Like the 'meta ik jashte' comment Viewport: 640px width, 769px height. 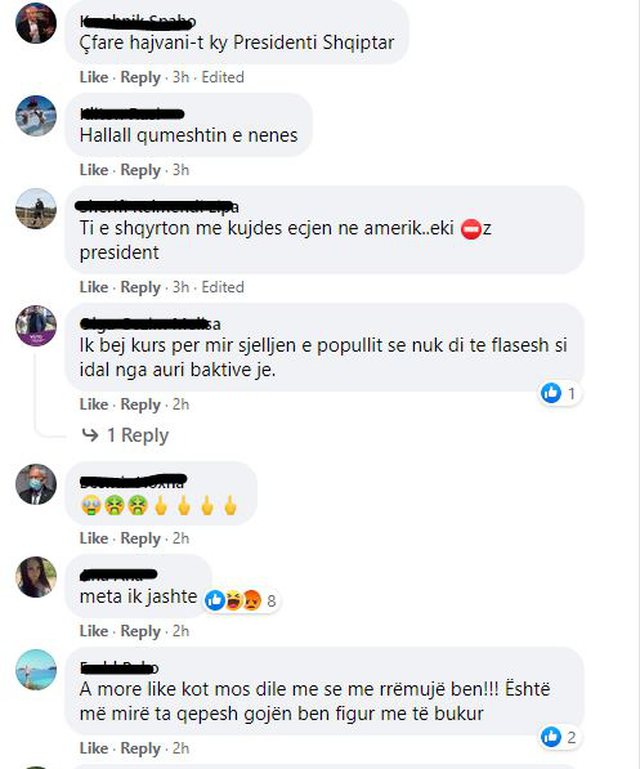(94, 631)
